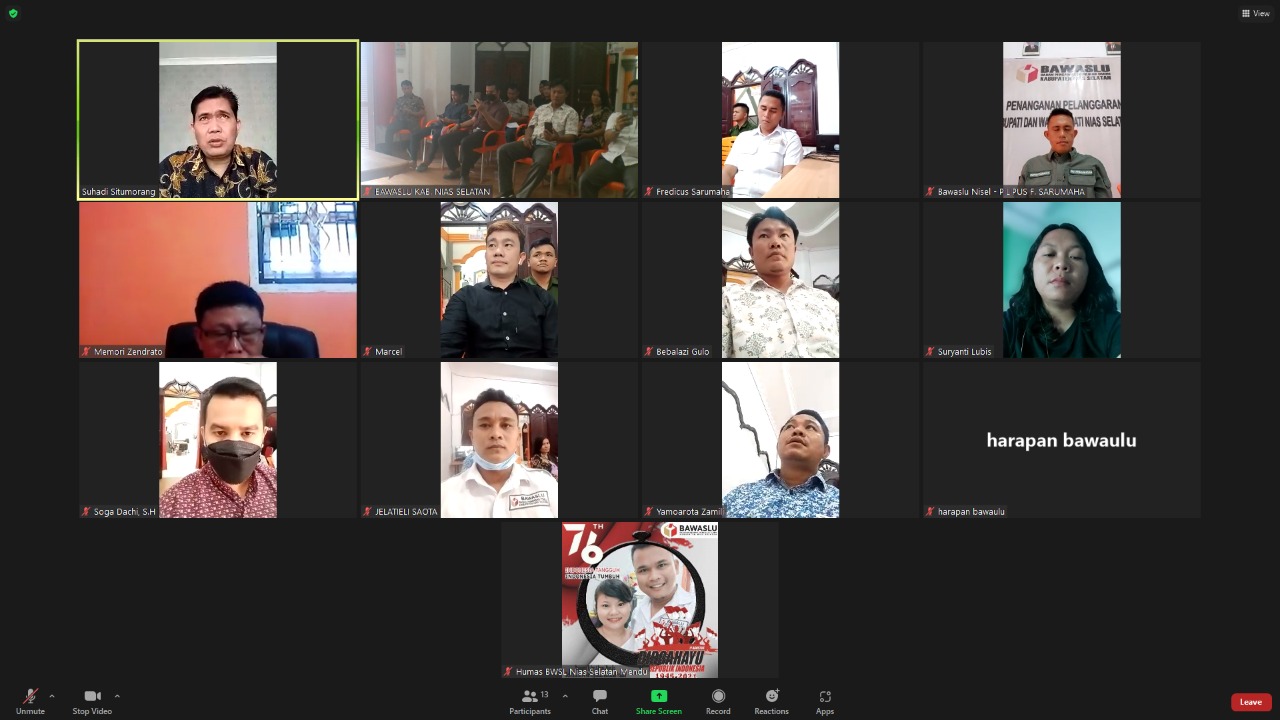Expand the Participants options caret
Image resolution: width=1280 pixels, height=720 pixels.
[565, 696]
